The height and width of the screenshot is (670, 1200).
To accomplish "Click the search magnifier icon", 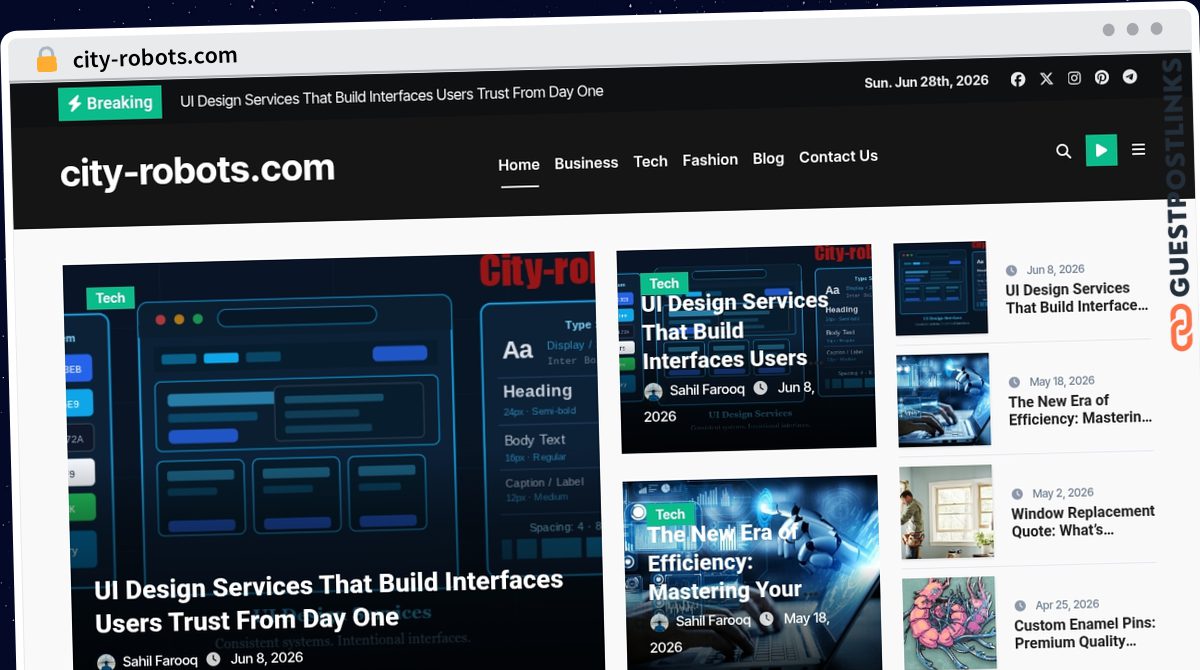I will click(x=1064, y=151).
